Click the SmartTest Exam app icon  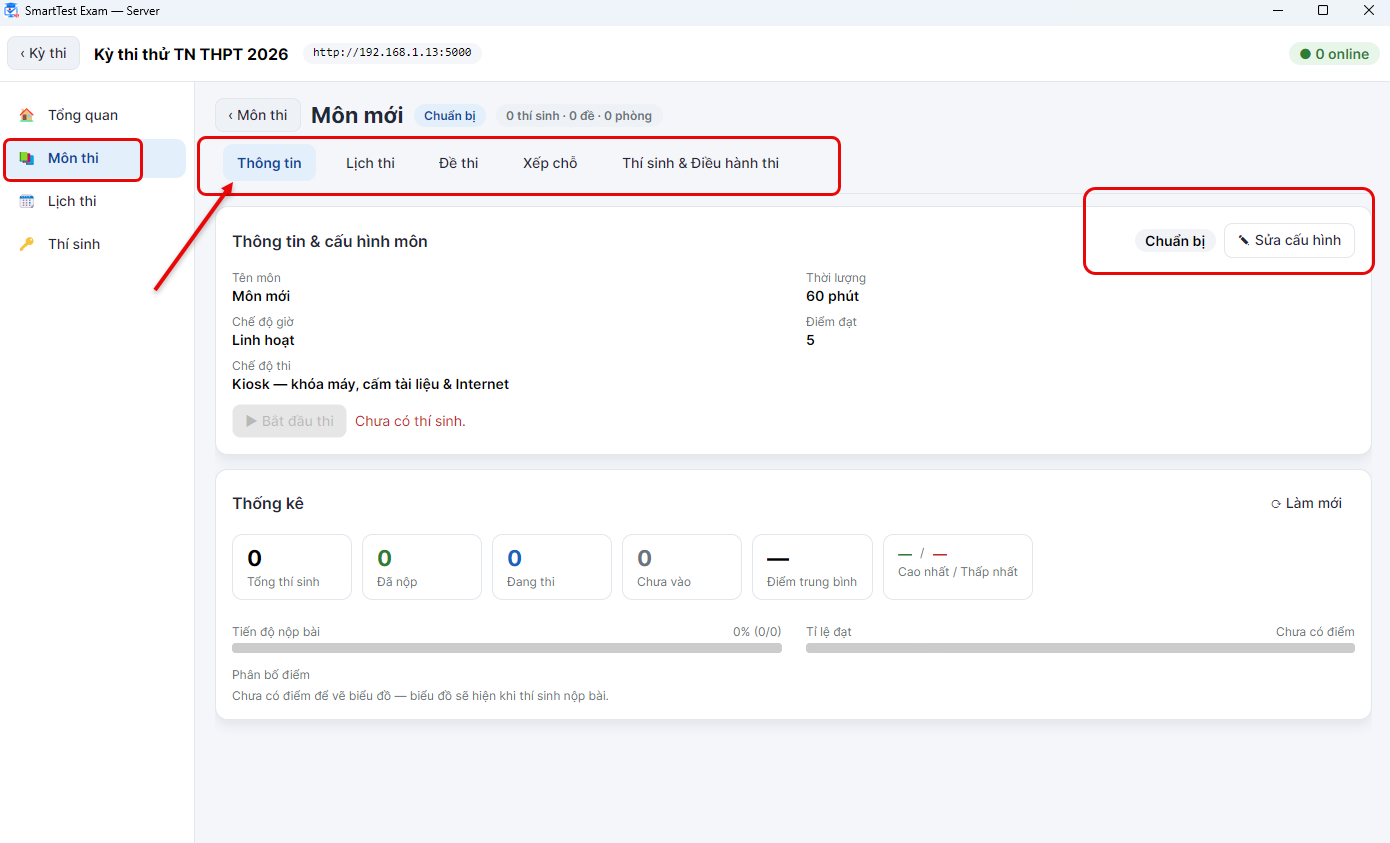pyautogui.click(x=11, y=11)
